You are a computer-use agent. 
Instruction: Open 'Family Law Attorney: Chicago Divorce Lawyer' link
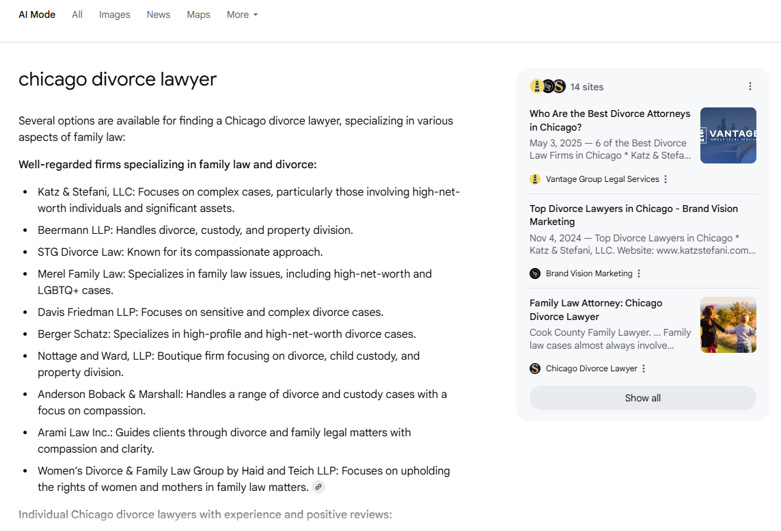pyautogui.click(x=596, y=309)
